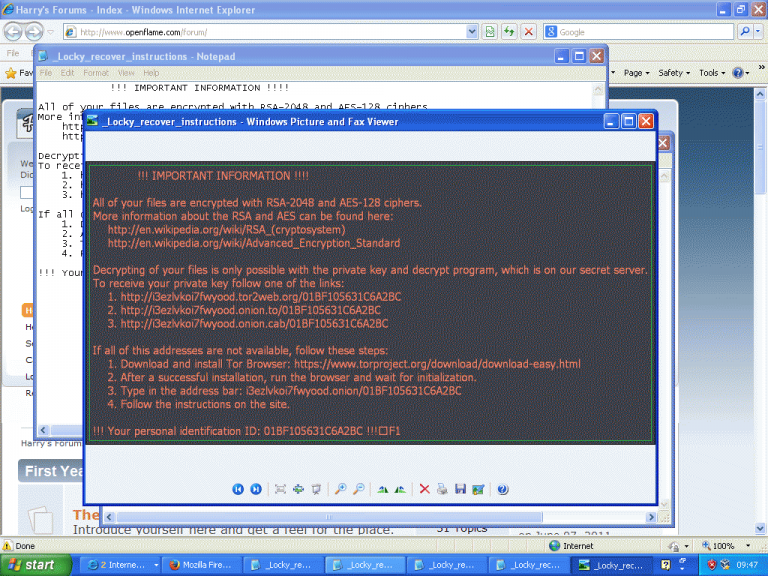Open Notepad Edit menu
The width and height of the screenshot is (768, 576).
point(68,73)
